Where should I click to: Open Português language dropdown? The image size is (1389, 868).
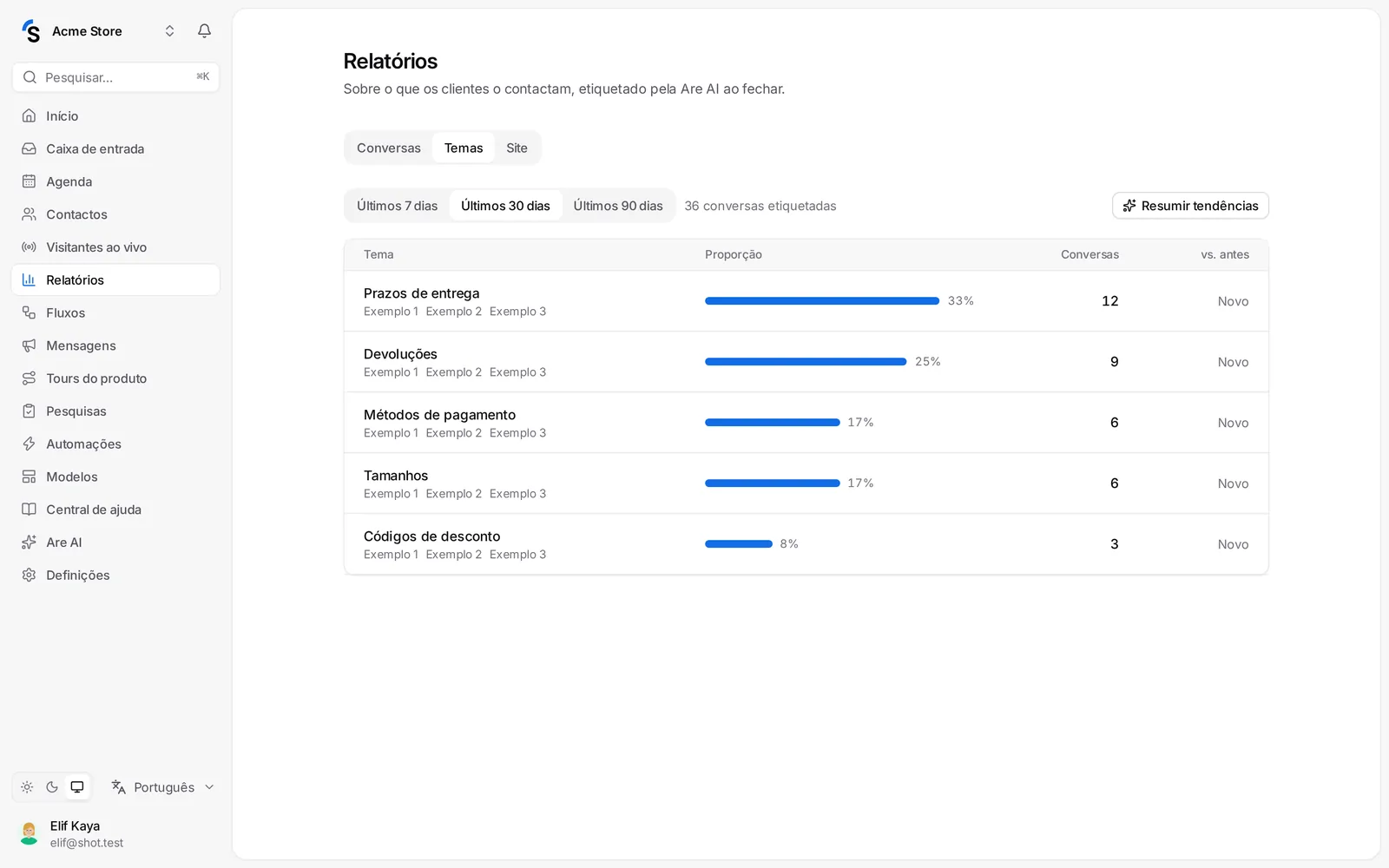pyautogui.click(x=162, y=787)
